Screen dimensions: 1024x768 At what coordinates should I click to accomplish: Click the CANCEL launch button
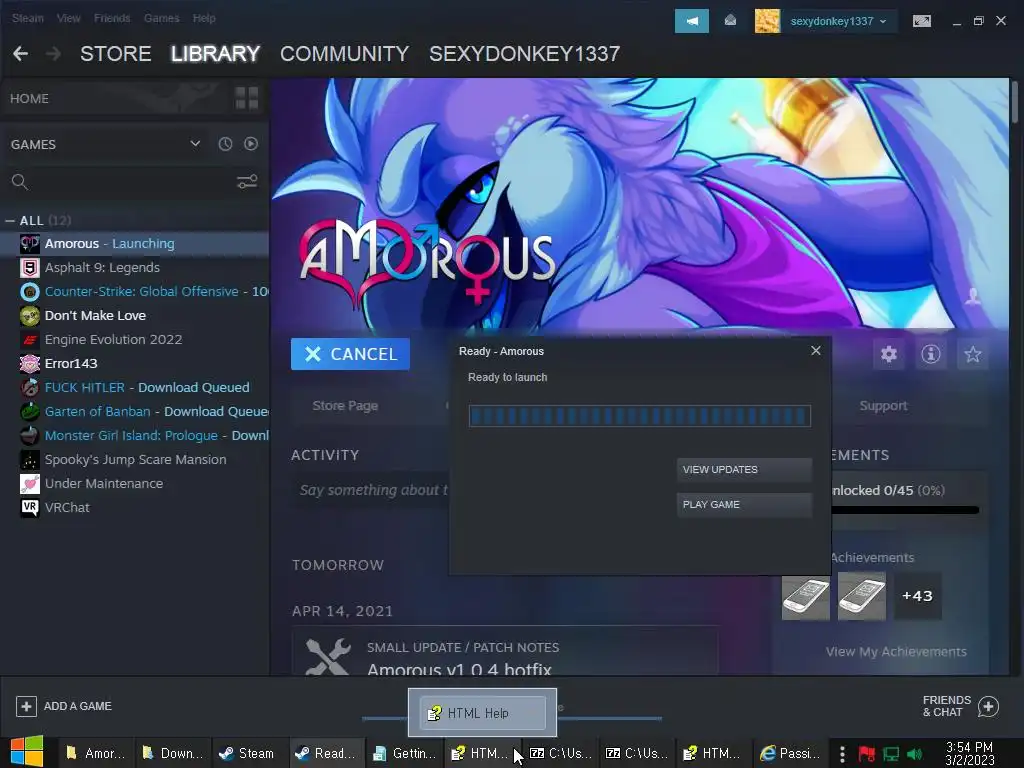(350, 354)
